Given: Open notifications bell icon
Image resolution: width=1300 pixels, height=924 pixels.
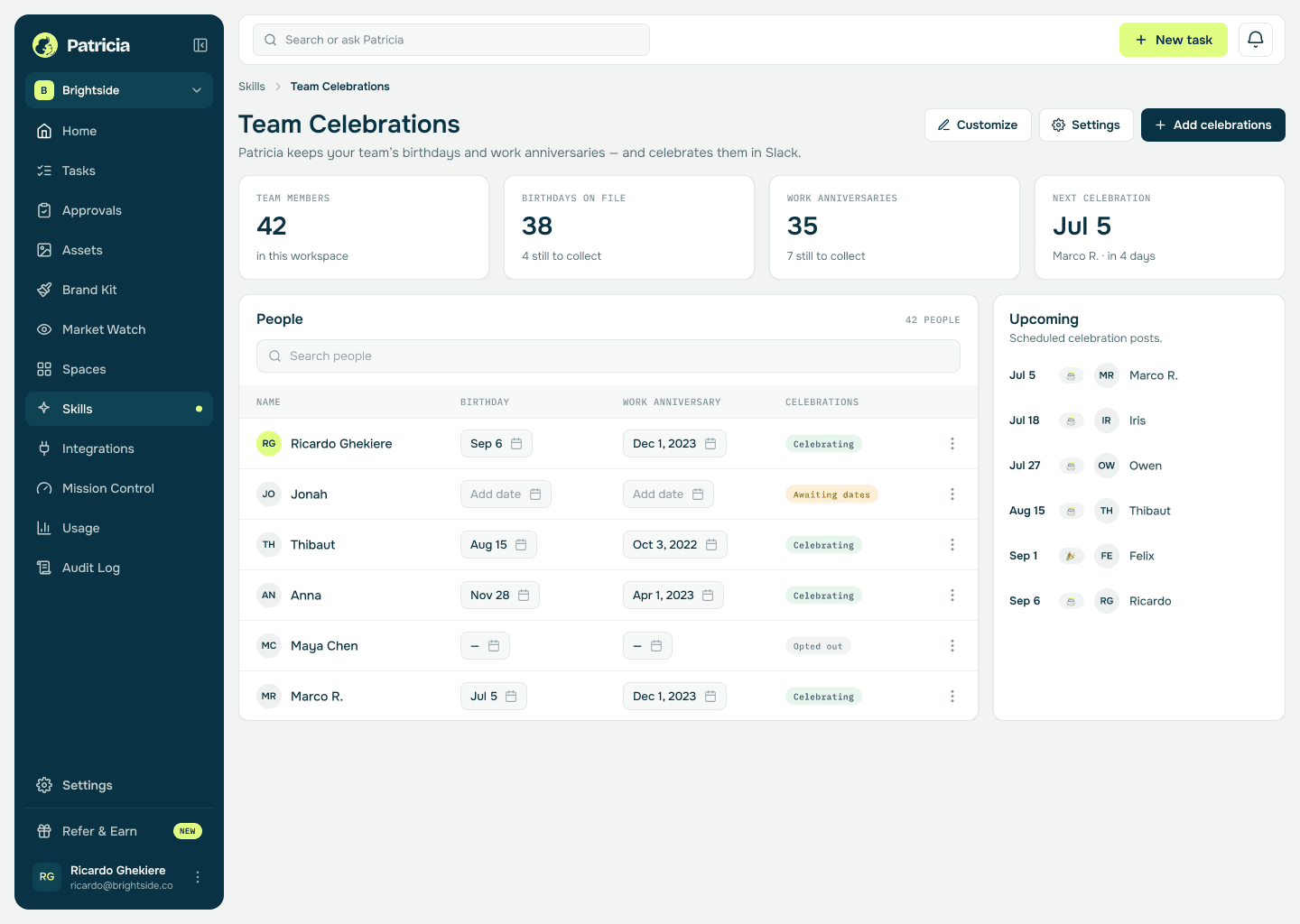Looking at the screenshot, I should 1256,40.
